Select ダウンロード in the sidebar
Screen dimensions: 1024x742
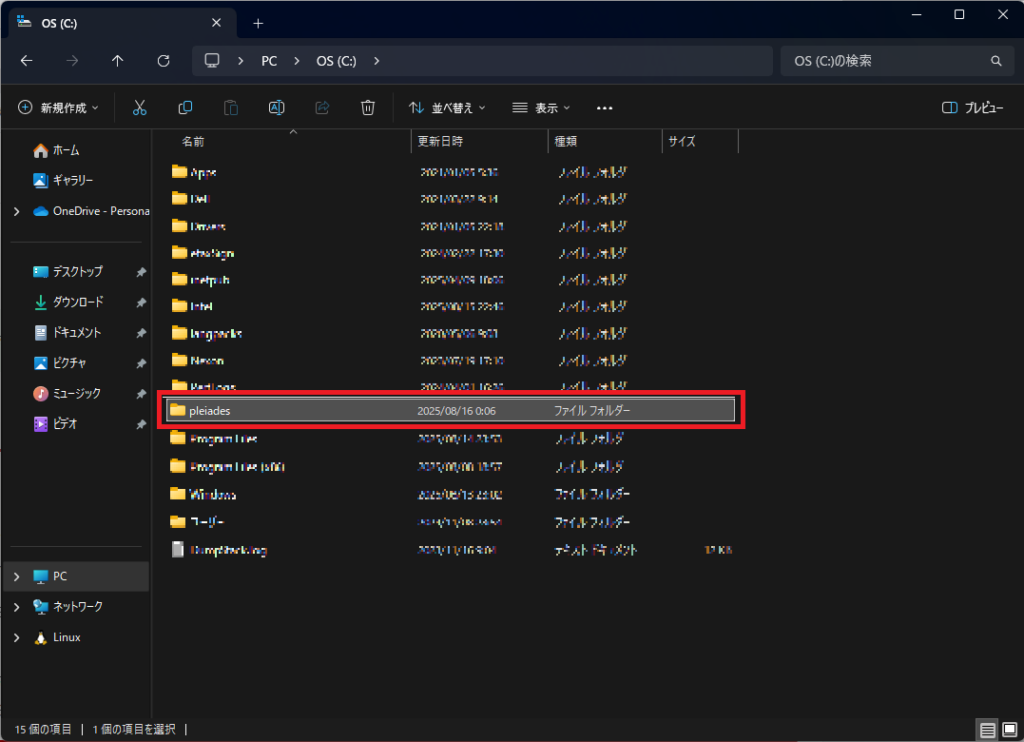pyautogui.click(x=77, y=302)
